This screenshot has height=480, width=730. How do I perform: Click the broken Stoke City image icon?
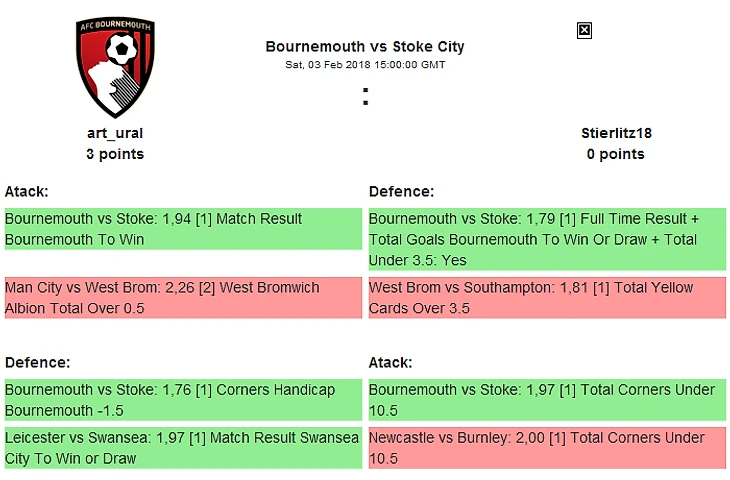tap(585, 31)
